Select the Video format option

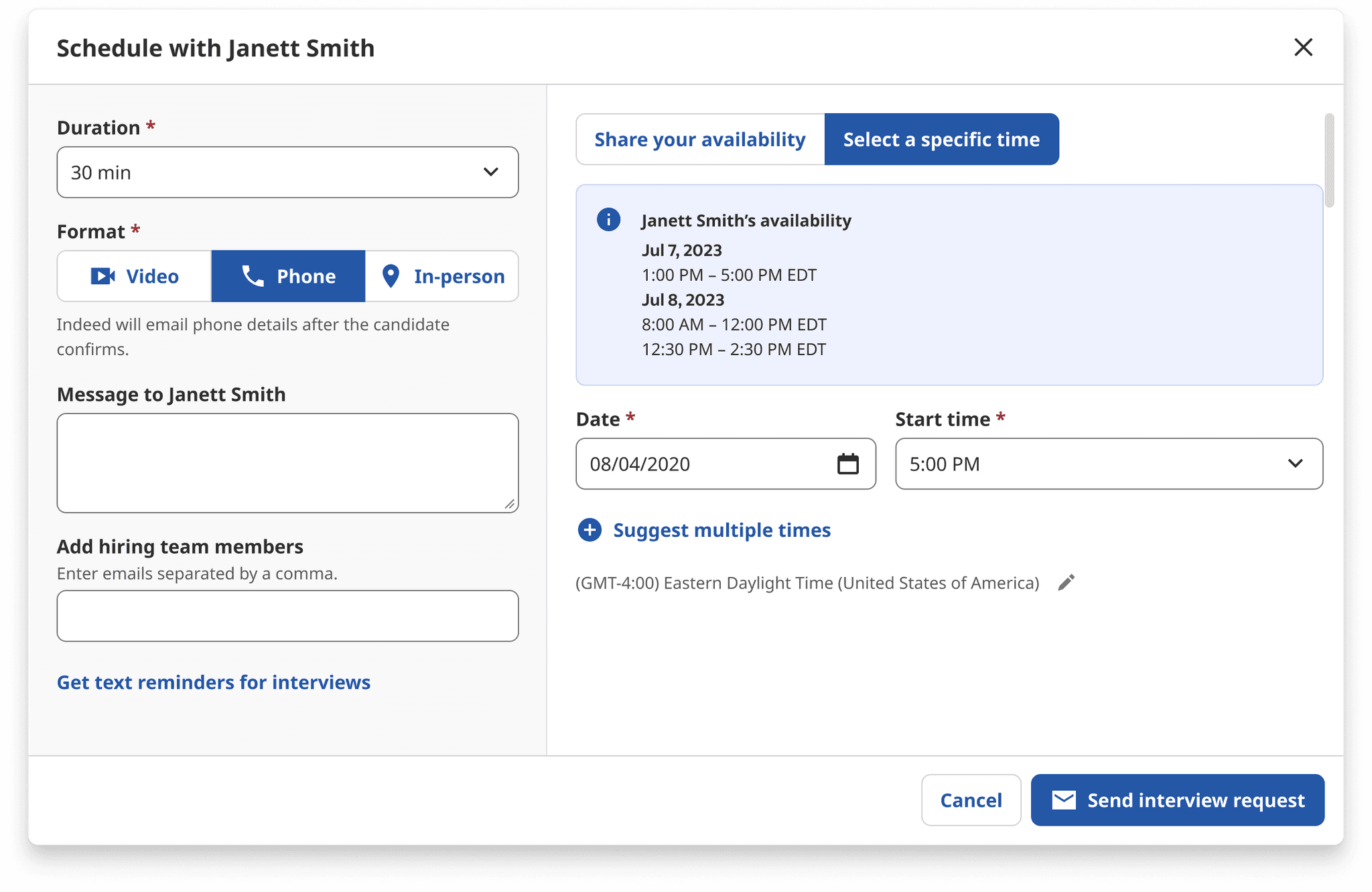click(134, 276)
